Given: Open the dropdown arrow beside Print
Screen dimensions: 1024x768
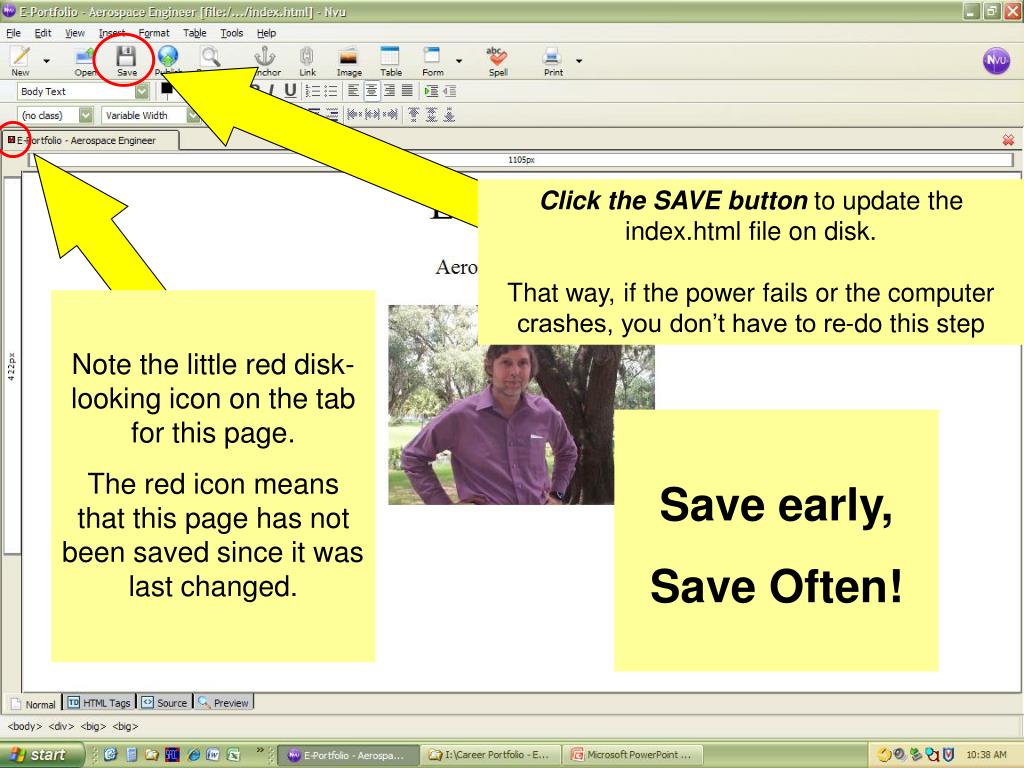Looking at the screenshot, I should (x=579, y=61).
